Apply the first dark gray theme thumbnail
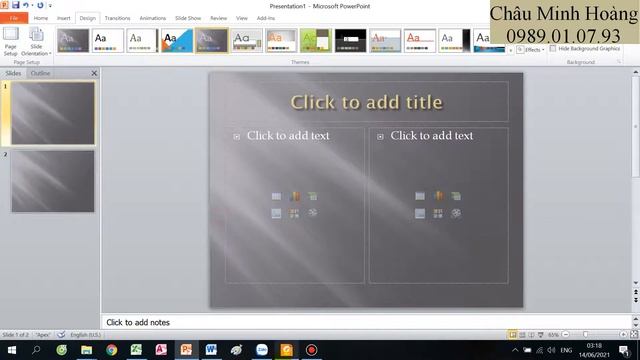640x360 pixels. pyautogui.click(x=73, y=40)
